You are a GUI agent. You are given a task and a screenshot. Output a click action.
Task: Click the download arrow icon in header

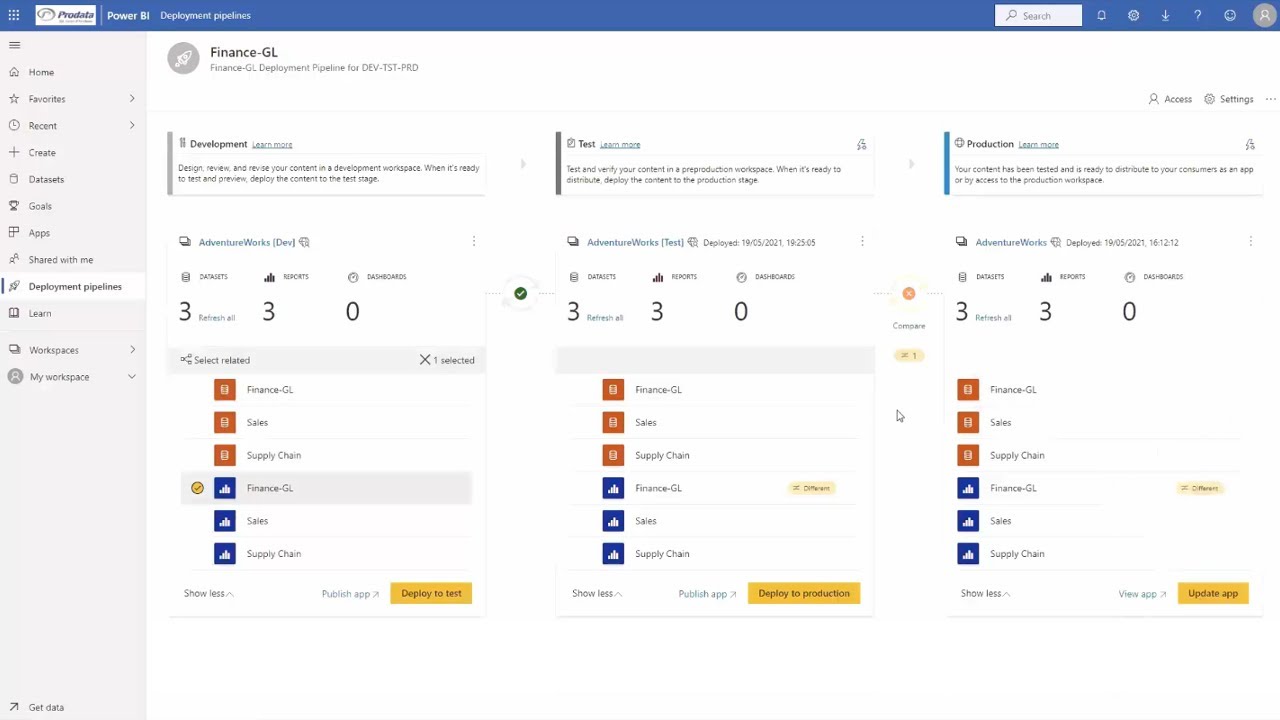[x=1165, y=15]
